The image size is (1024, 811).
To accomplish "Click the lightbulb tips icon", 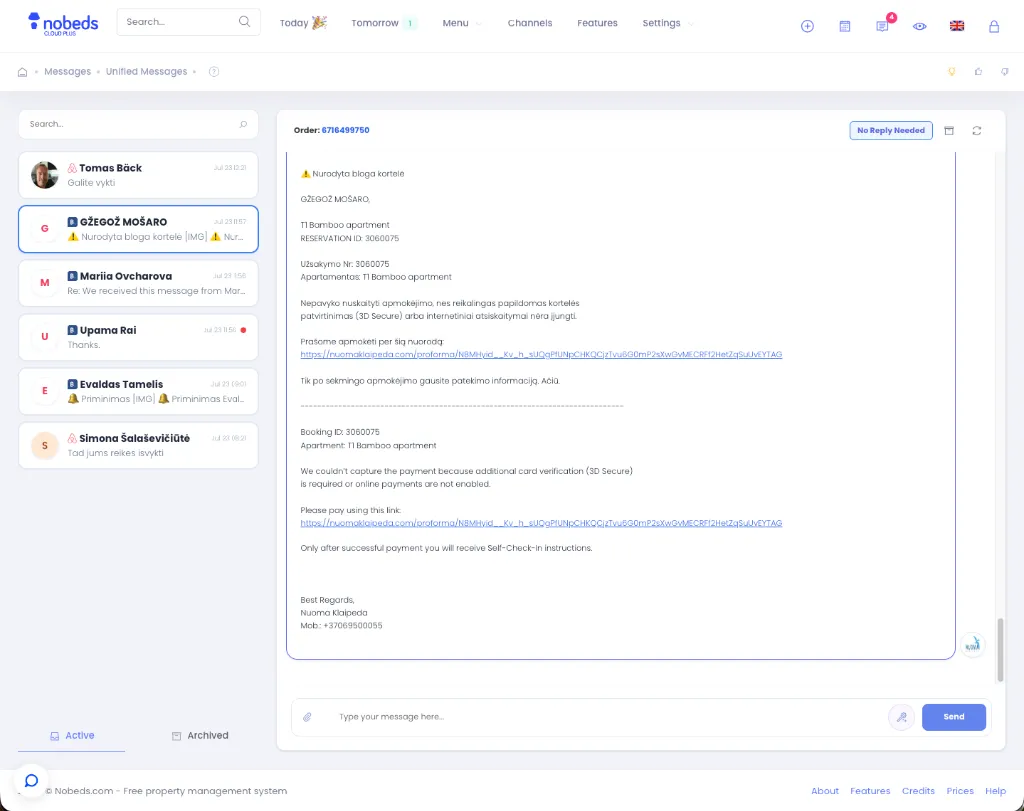I will point(952,72).
